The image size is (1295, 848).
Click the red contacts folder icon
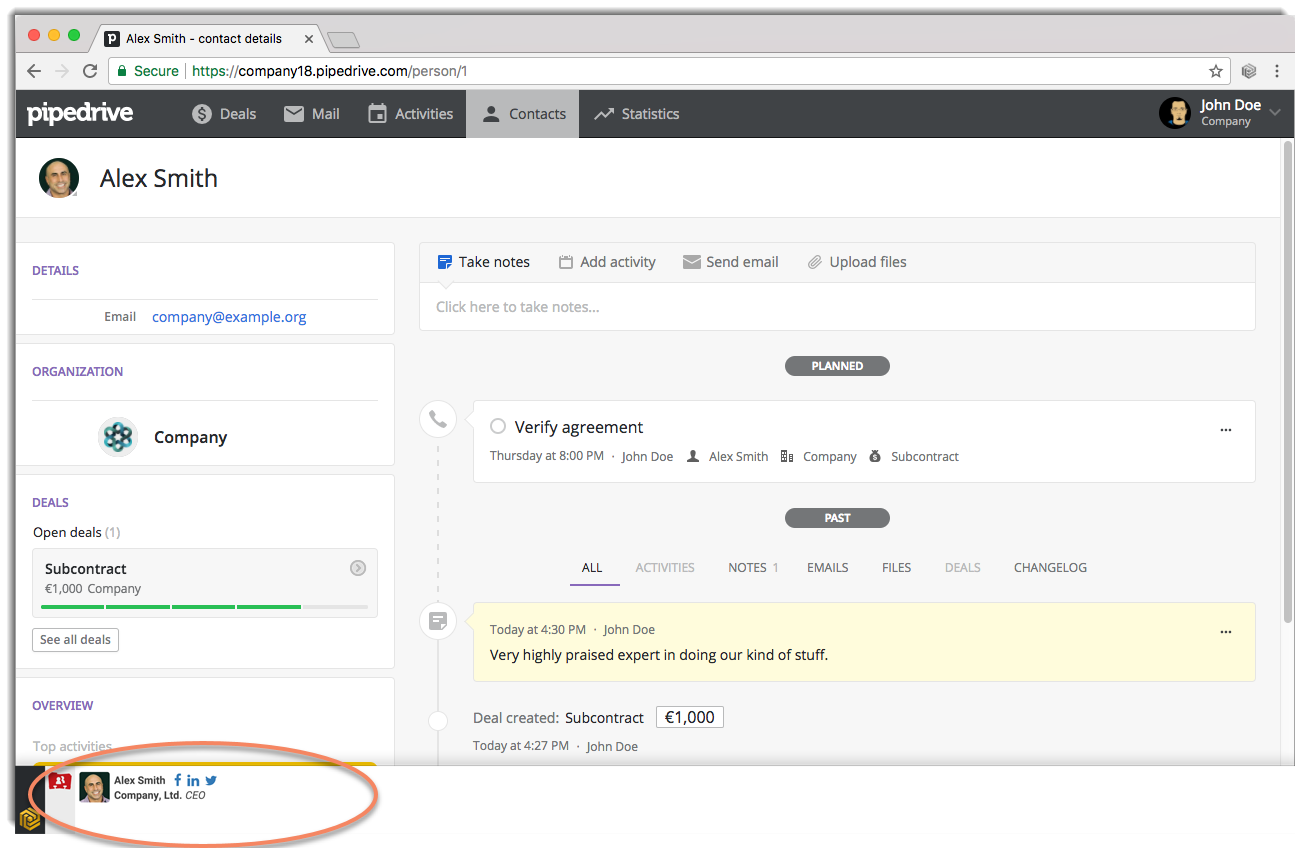(x=60, y=781)
